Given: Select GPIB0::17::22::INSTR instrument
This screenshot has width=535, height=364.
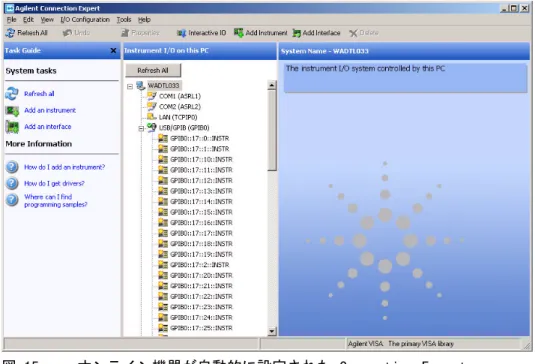Looking at the screenshot, I should 201,296.
